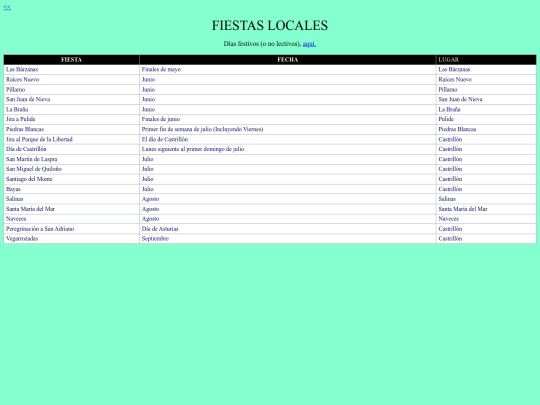The height and width of the screenshot is (405, 540).
Task: Click "Pillarno" in the FIESTA column
Action: (x=15, y=90)
